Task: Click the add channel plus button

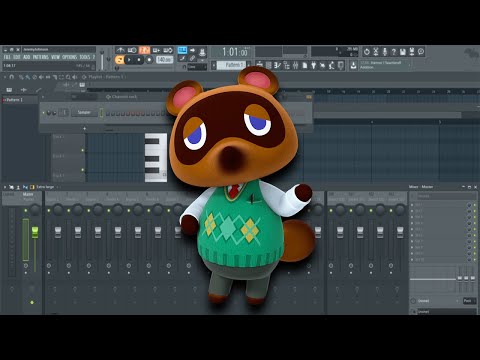Action: coord(84,129)
